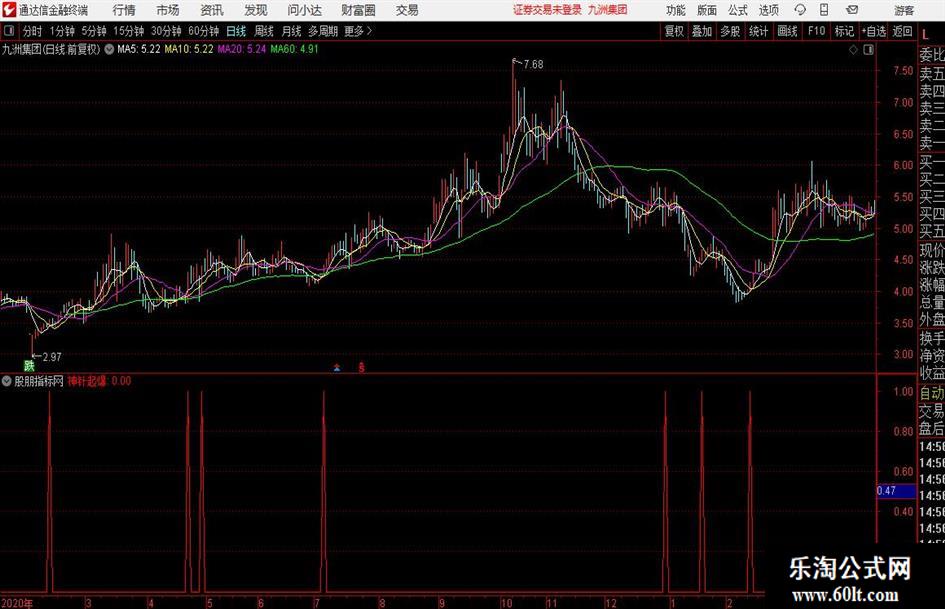Open the 选项 menu
Image resolution: width=945 pixels, height=609 pixels.
(768, 10)
